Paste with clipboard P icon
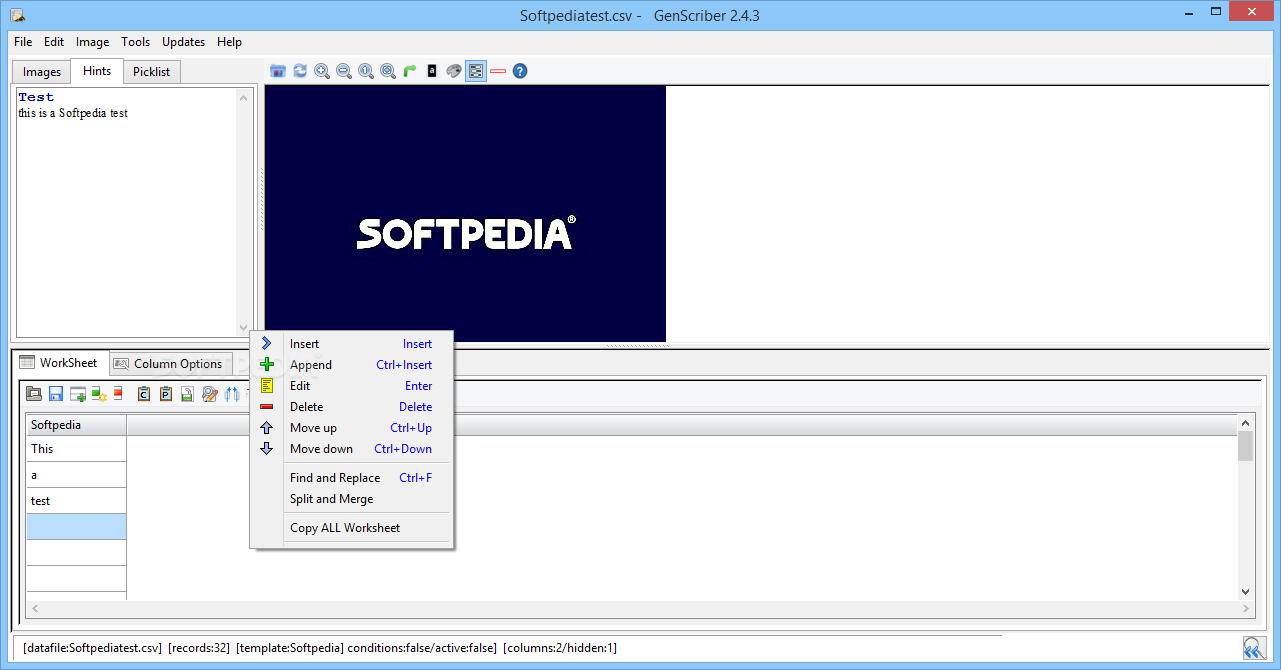 click(x=166, y=394)
